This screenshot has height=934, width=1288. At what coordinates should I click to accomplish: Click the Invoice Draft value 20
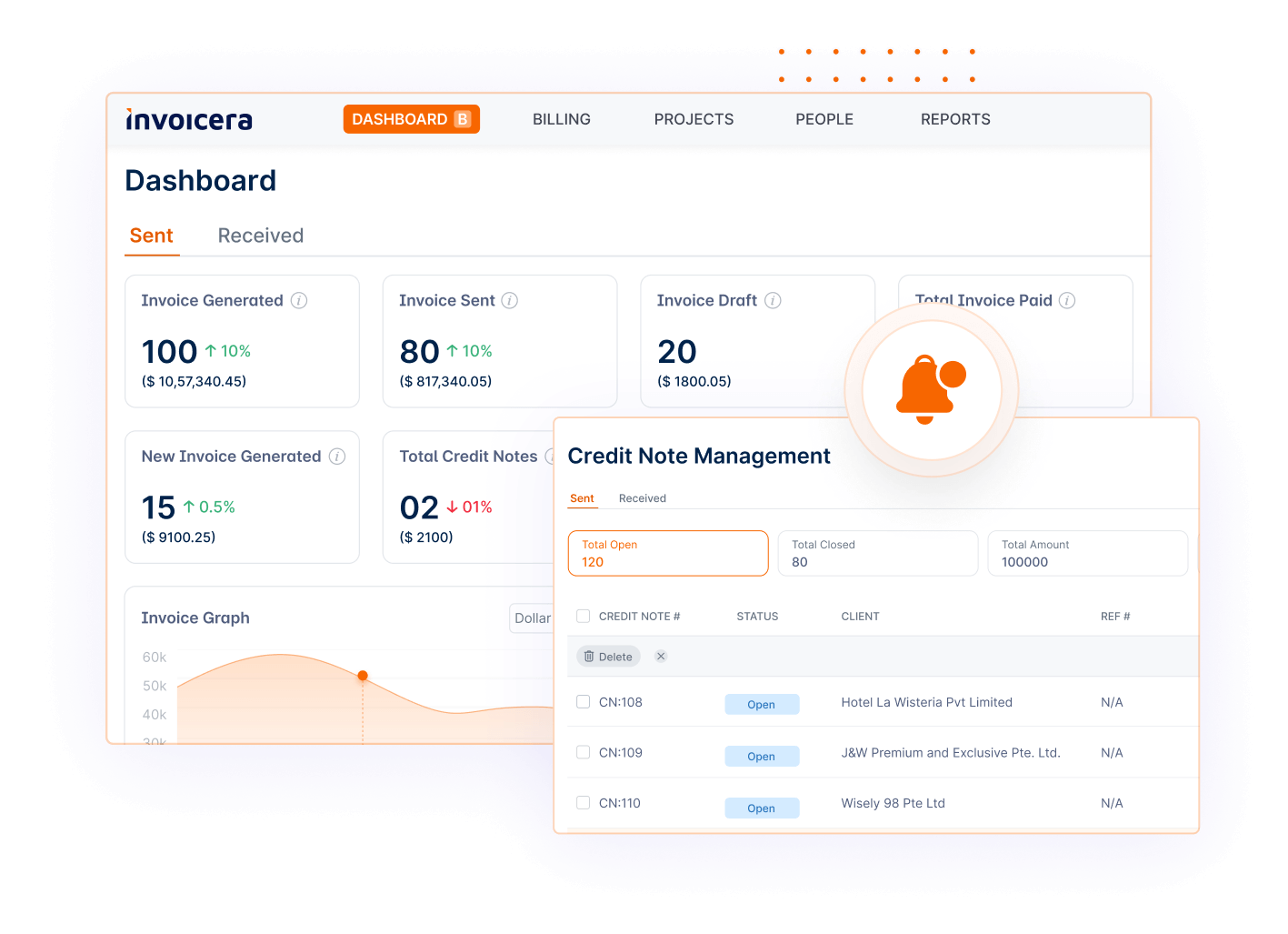point(677,352)
